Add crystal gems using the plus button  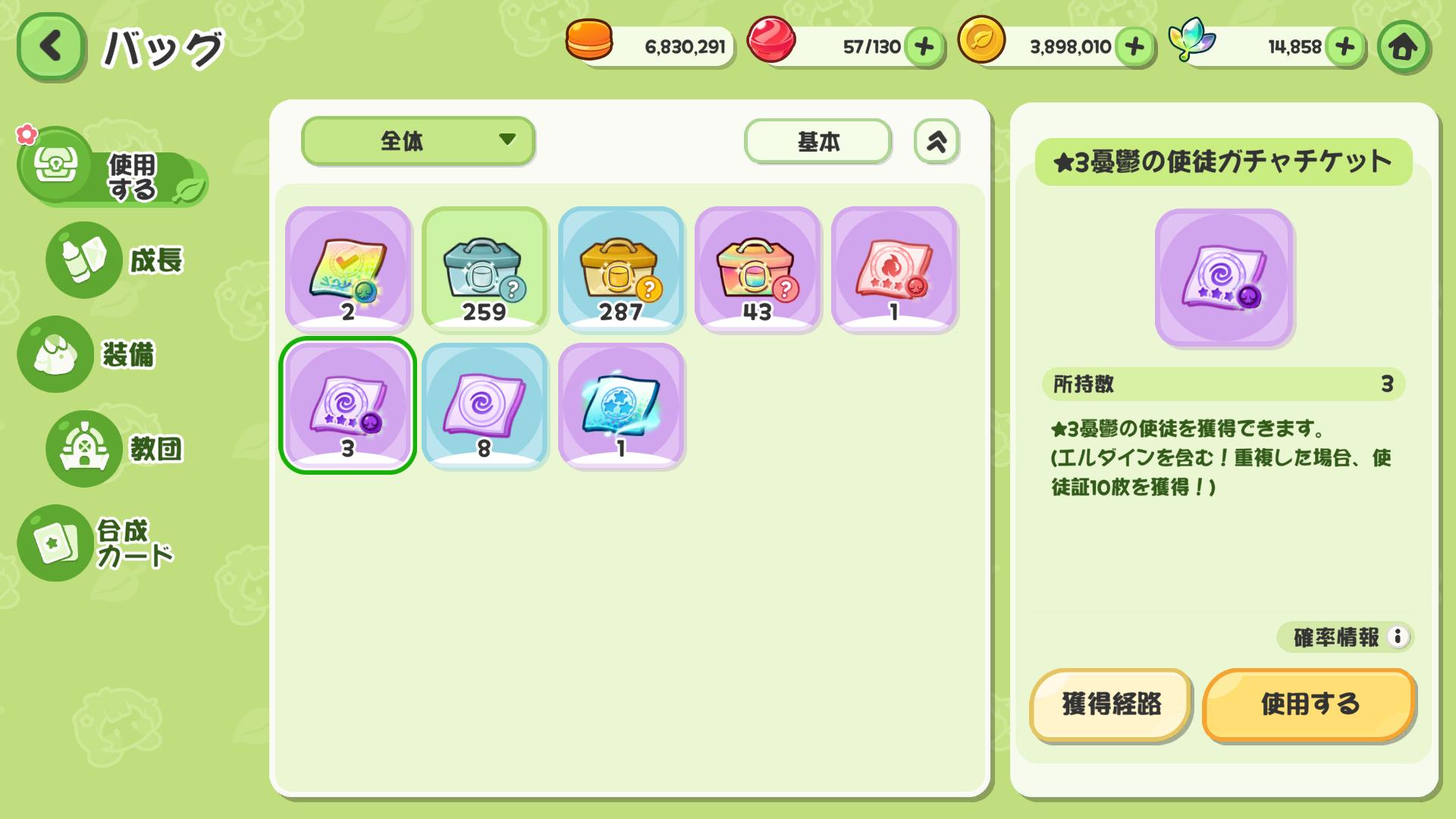1345,47
